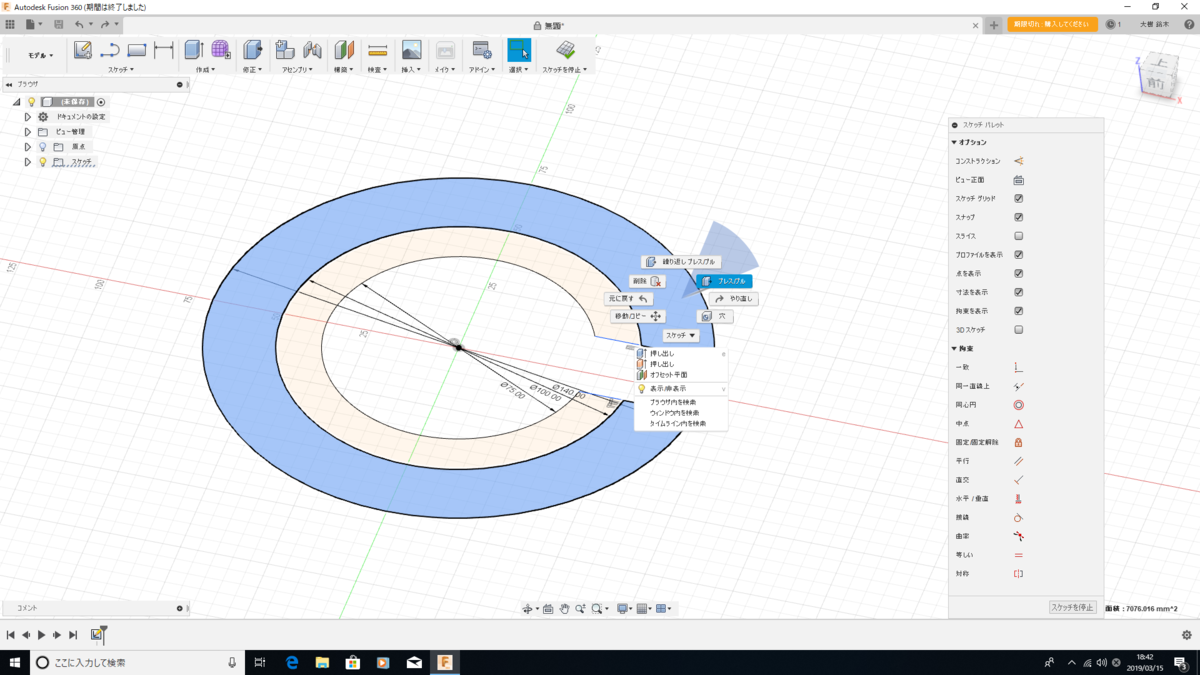Click the Create Sketch toolbar icon
Screen dimensions: 1200x675
[83, 50]
